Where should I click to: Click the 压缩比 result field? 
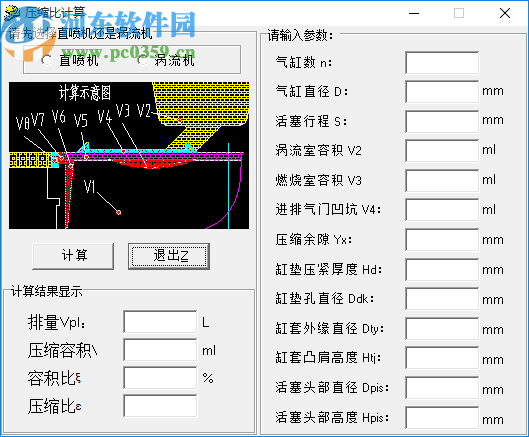click(x=160, y=406)
